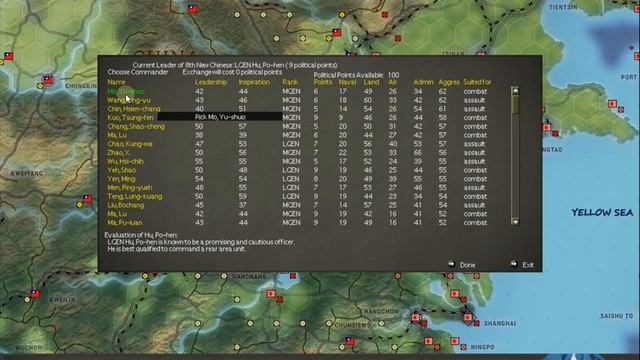The image size is (640, 360).
Task: Click the Japanese base marker at Shanghai
Action: coord(468,318)
